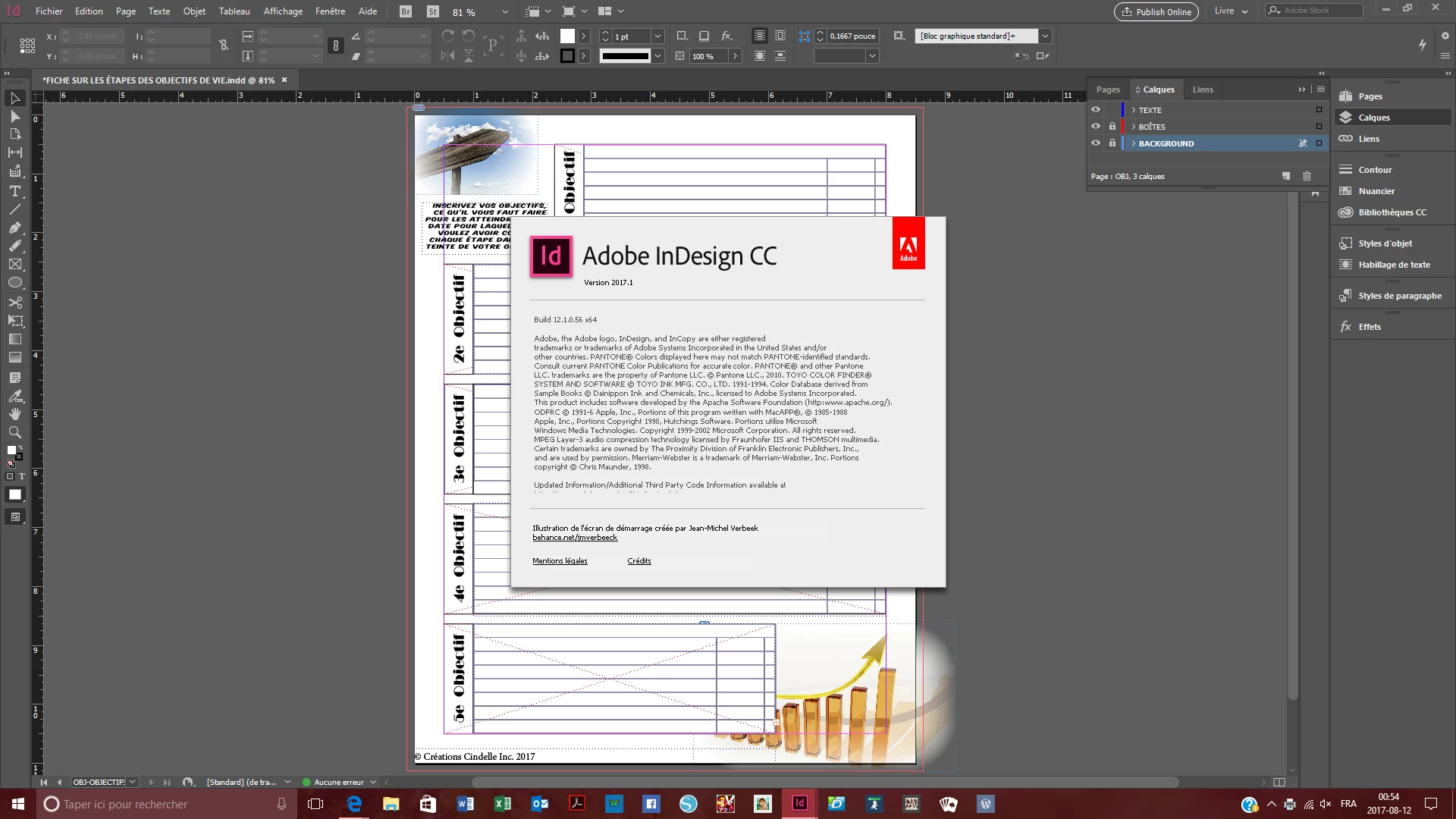Toggle visibility of BACKGROUND layer
Image resolution: width=1456 pixels, height=819 pixels.
coord(1096,143)
